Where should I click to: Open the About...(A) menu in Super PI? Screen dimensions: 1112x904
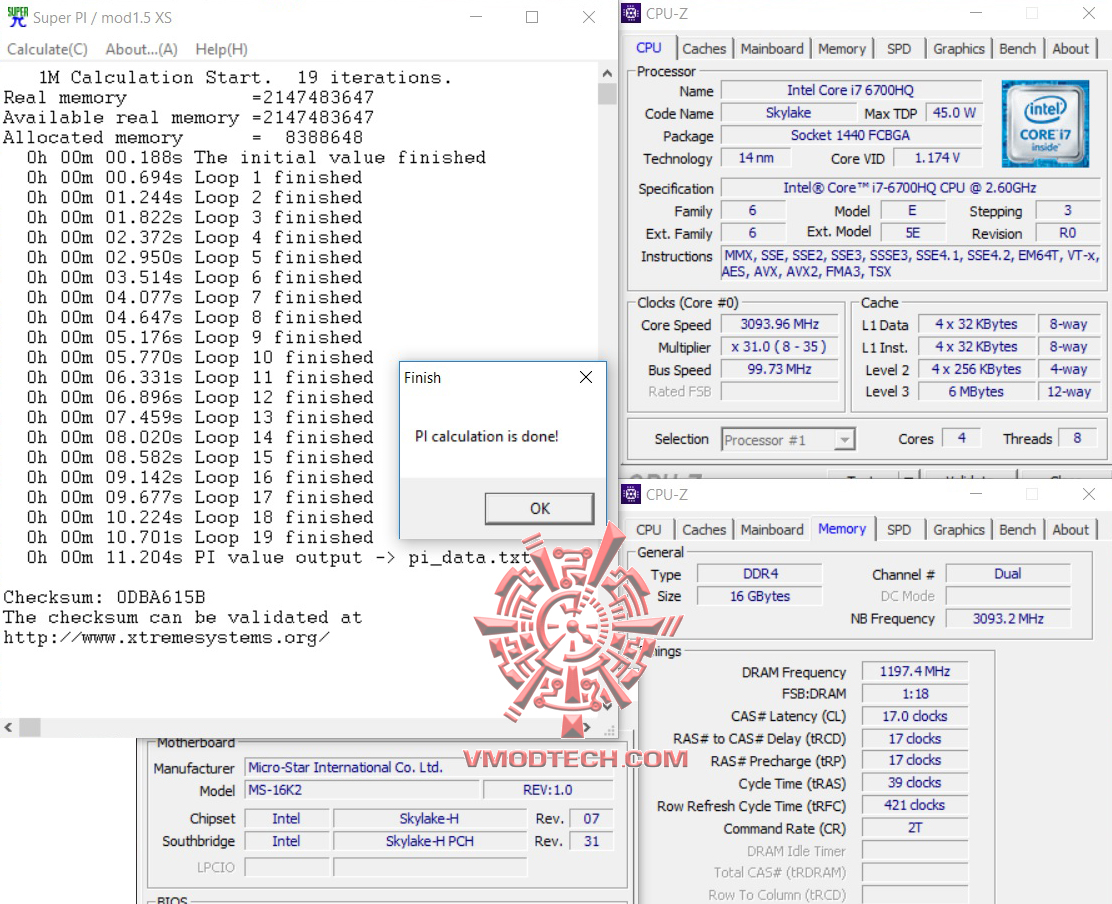(141, 49)
